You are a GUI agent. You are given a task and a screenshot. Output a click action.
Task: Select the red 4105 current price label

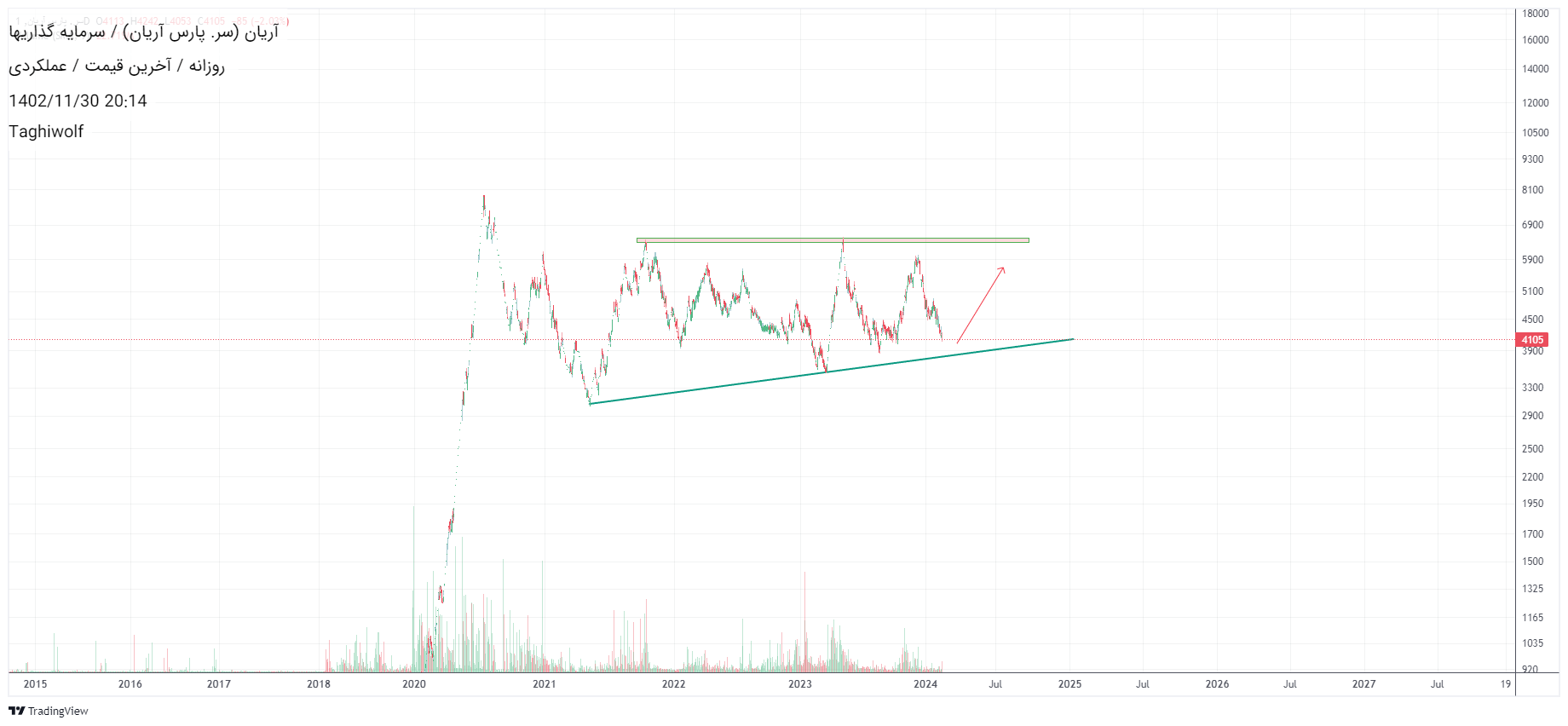[x=1531, y=340]
